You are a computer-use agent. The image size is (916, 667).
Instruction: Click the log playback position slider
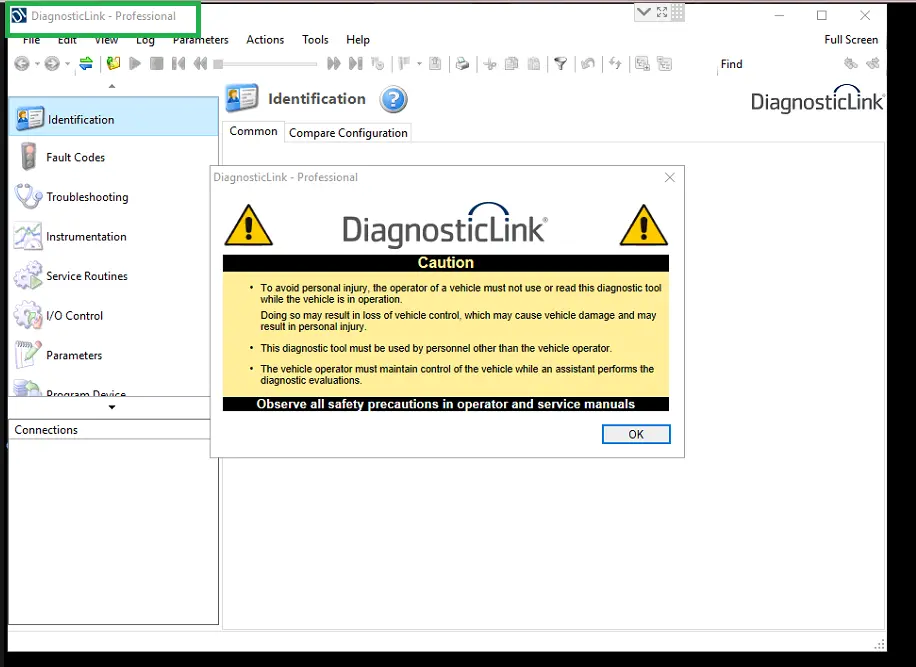(265, 64)
